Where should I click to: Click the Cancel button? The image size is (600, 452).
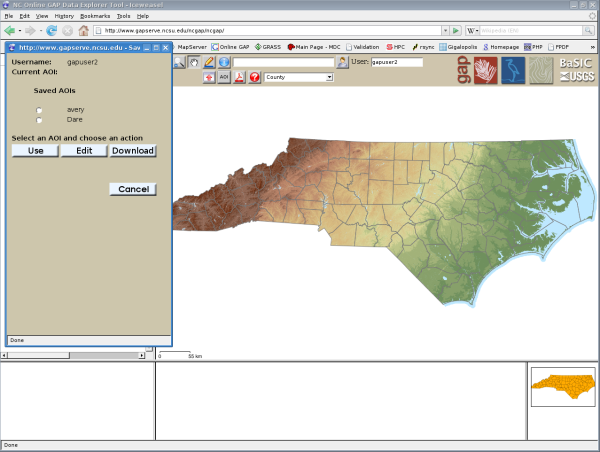(133, 189)
